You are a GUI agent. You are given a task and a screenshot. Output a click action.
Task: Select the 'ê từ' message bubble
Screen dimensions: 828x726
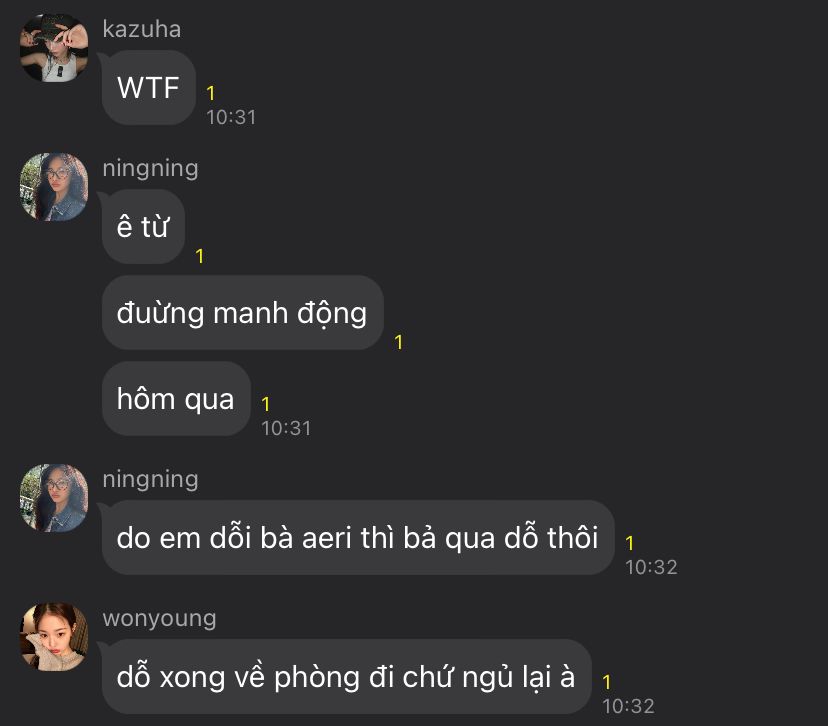tap(143, 227)
